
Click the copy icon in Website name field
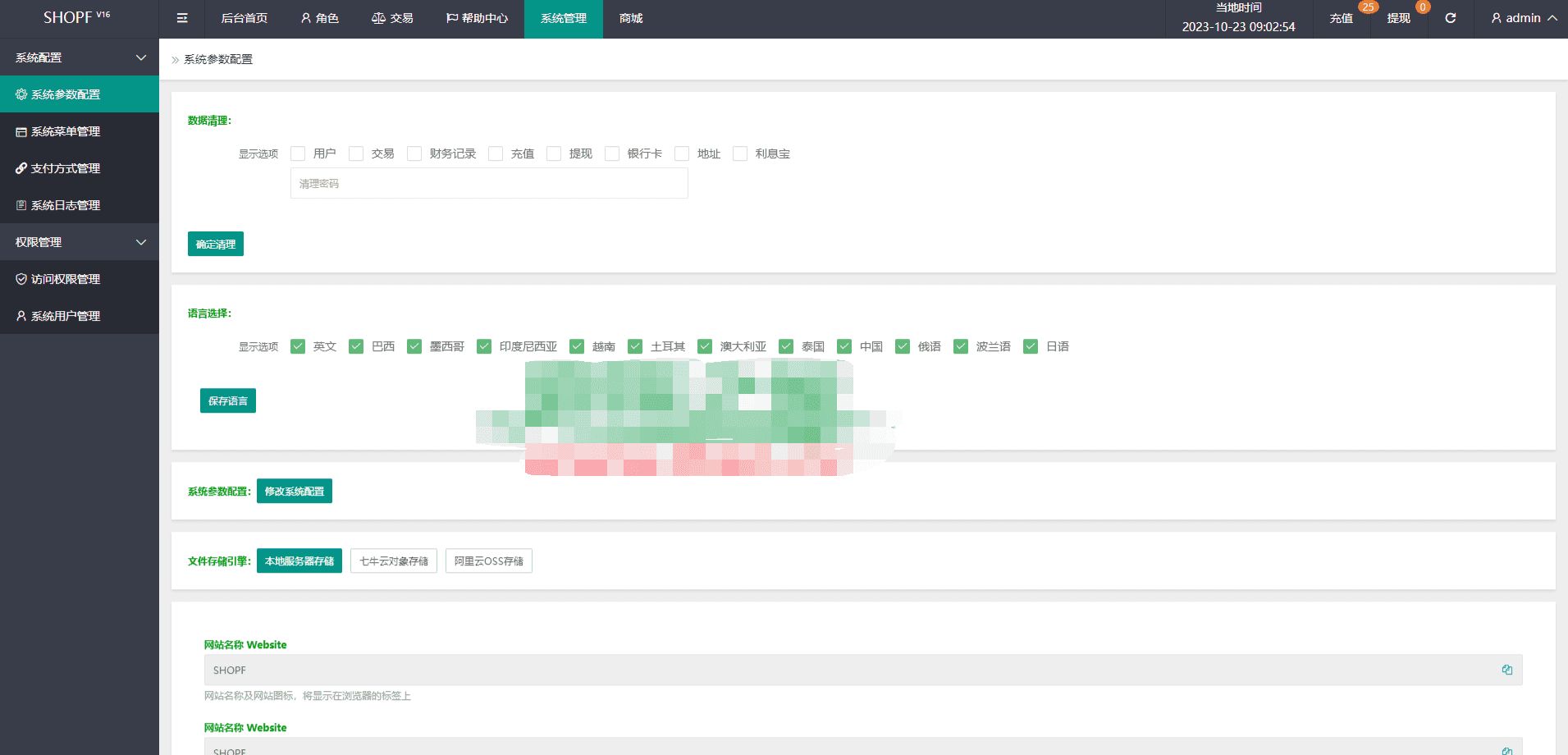click(x=1506, y=670)
